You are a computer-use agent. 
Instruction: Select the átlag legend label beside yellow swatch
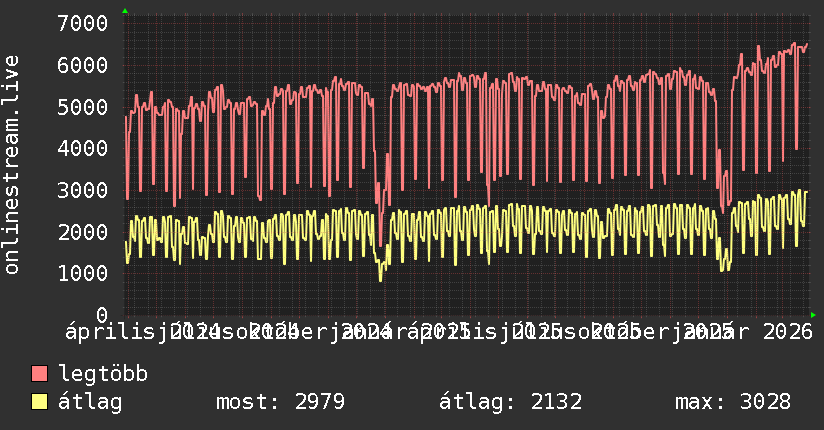[90, 402]
